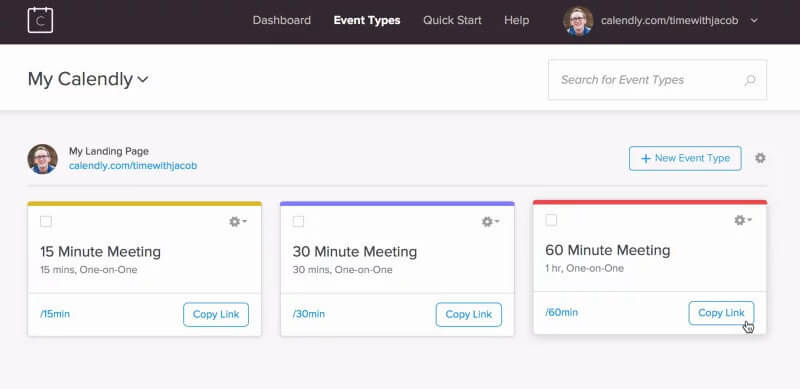Expand the My Calendly dropdown
This screenshot has height=389, width=800.
point(88,79)
